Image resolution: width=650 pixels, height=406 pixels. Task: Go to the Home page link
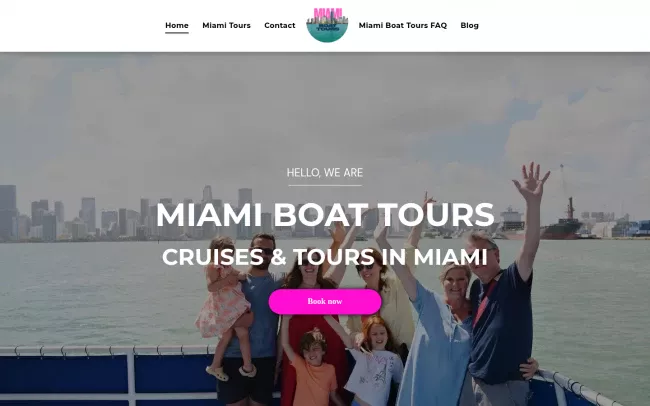pos(177,25)
